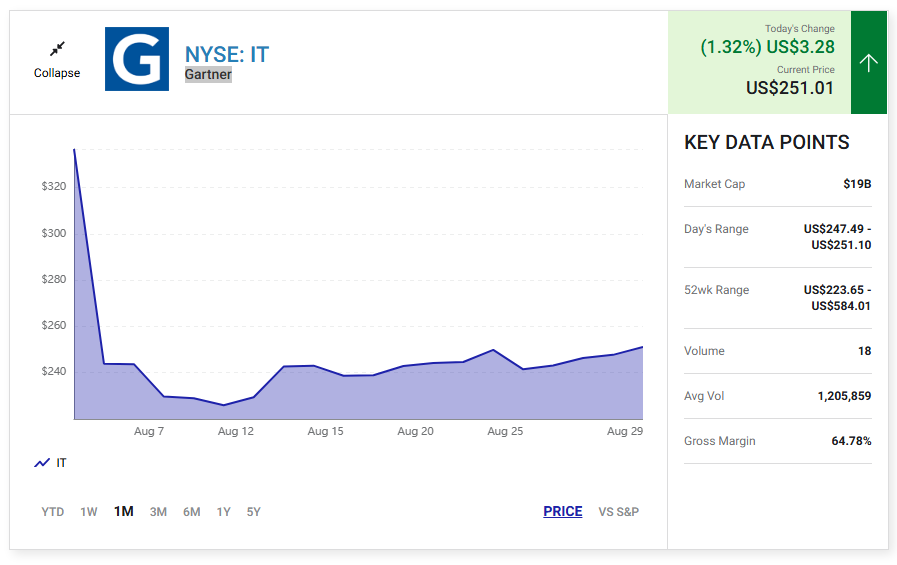This screenshot has height=565, width=897.
Task: Click the chart peak at the start of the line
Action: pos(74,150)
